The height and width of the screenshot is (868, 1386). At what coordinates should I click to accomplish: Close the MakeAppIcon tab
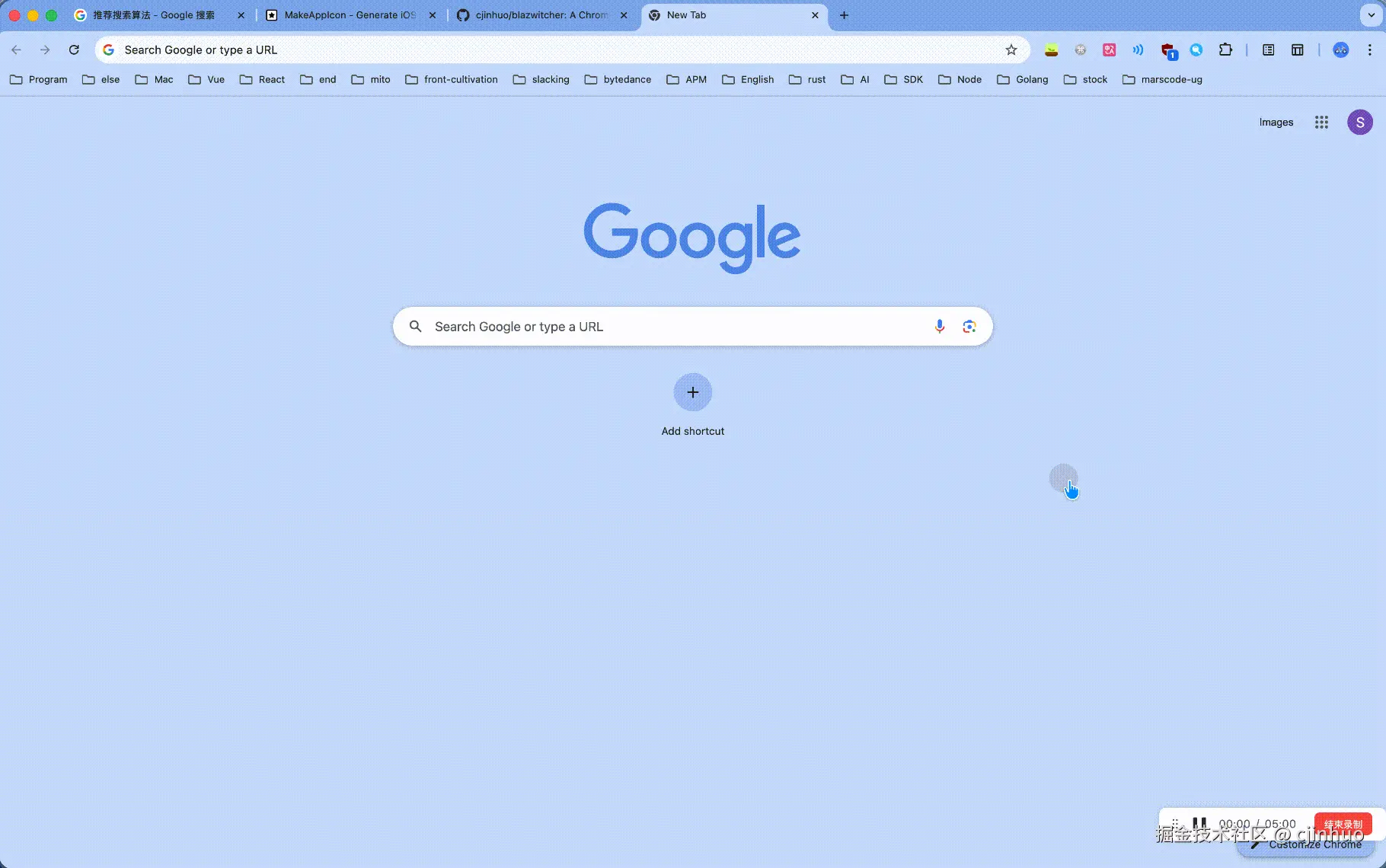tap(433, 15)
